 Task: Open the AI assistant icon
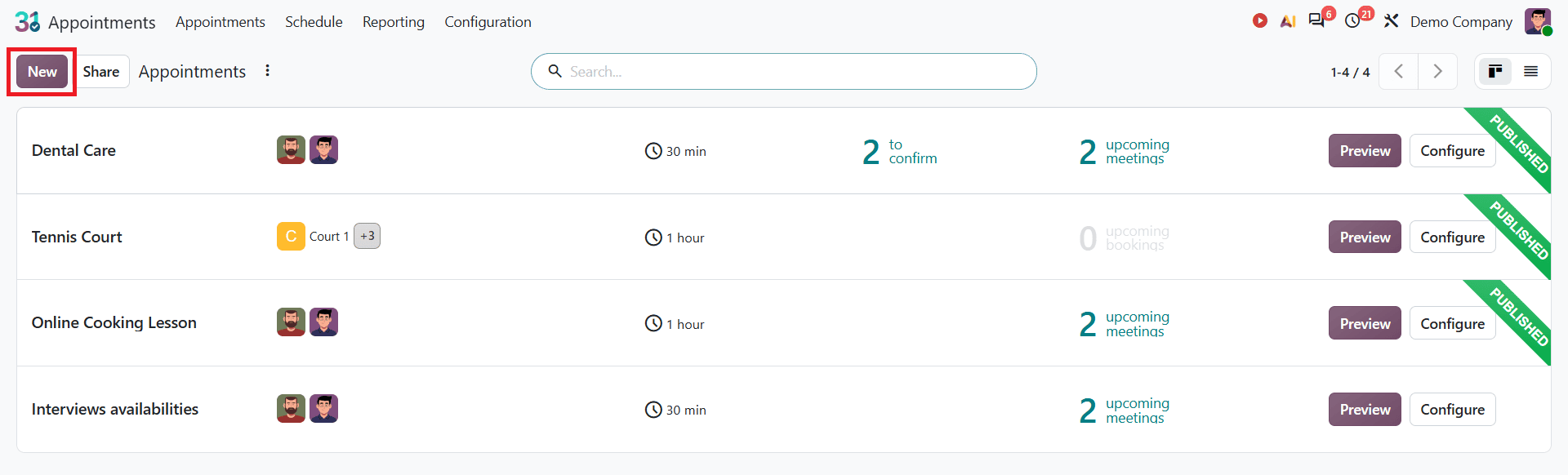click(x=1288, y=21)
